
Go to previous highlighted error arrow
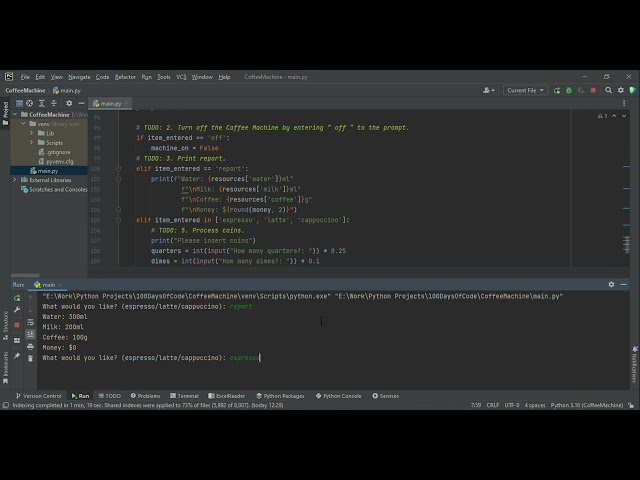tap(614, 116)
